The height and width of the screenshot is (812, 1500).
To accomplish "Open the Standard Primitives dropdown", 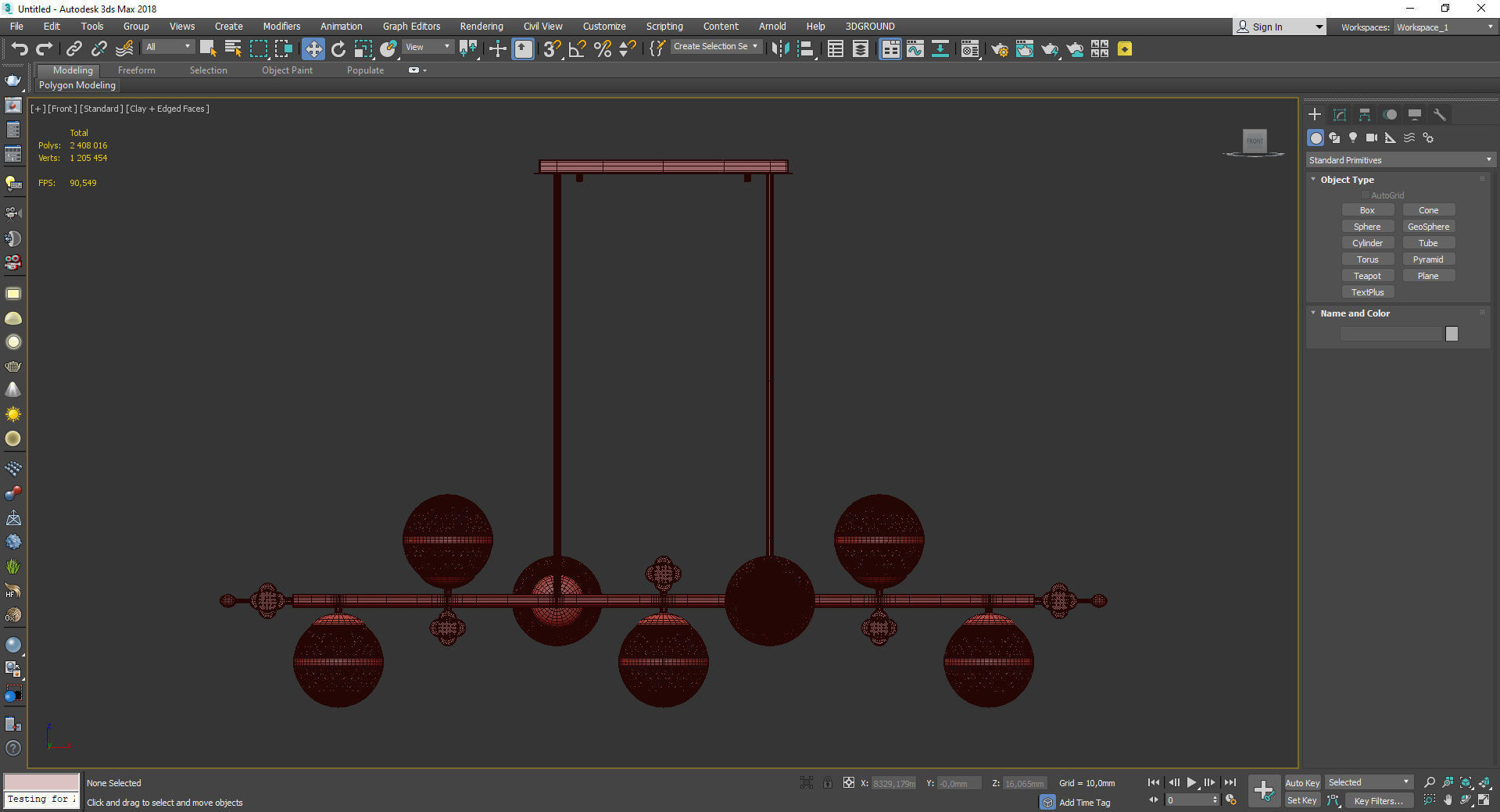I will click(1400, 160).
